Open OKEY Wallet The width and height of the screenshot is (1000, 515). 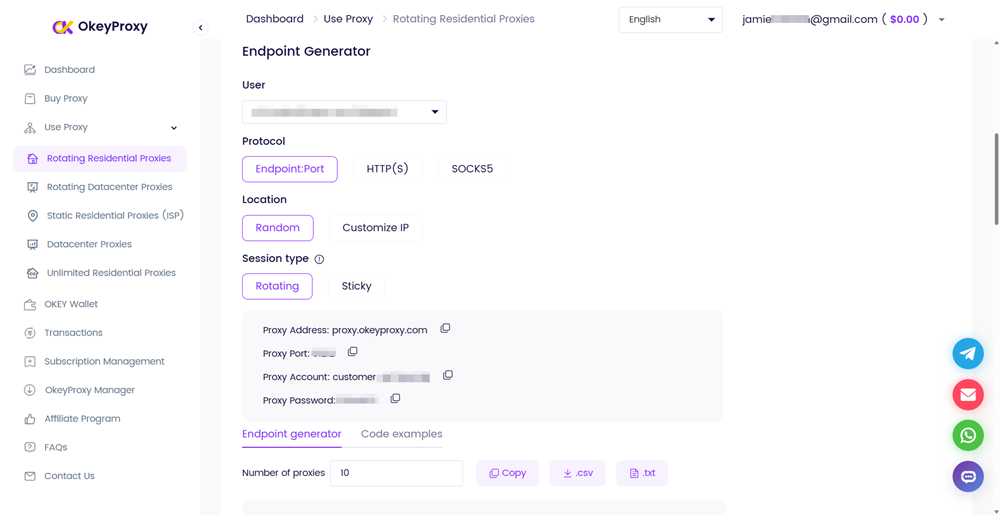(x=71, y=304)
